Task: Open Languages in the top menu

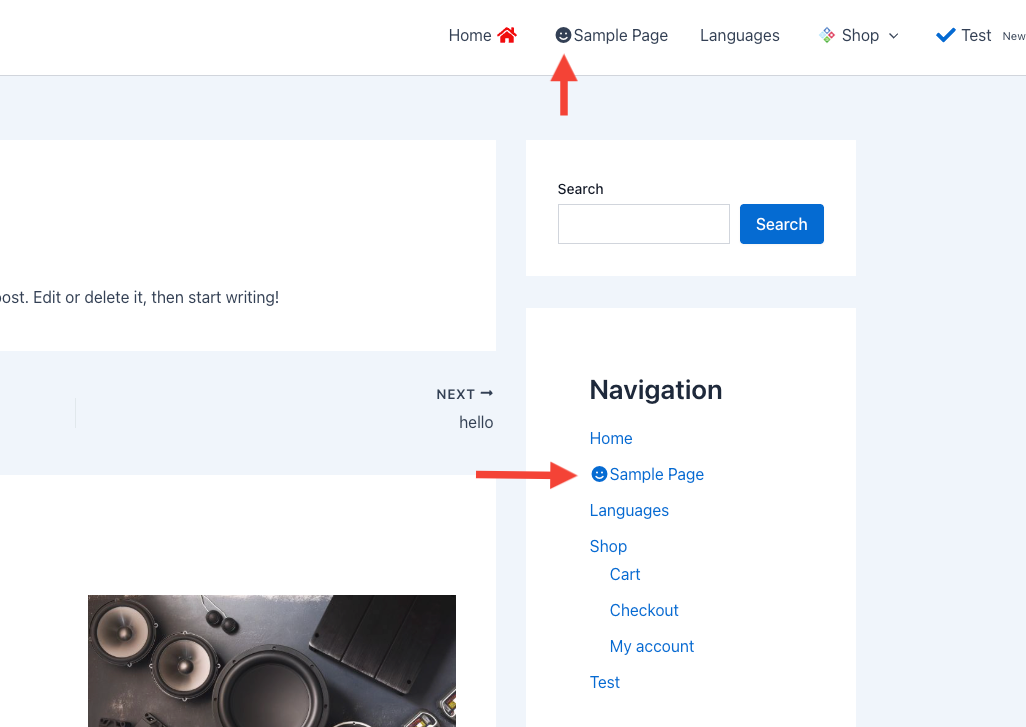Action: (x=739, y=35)
